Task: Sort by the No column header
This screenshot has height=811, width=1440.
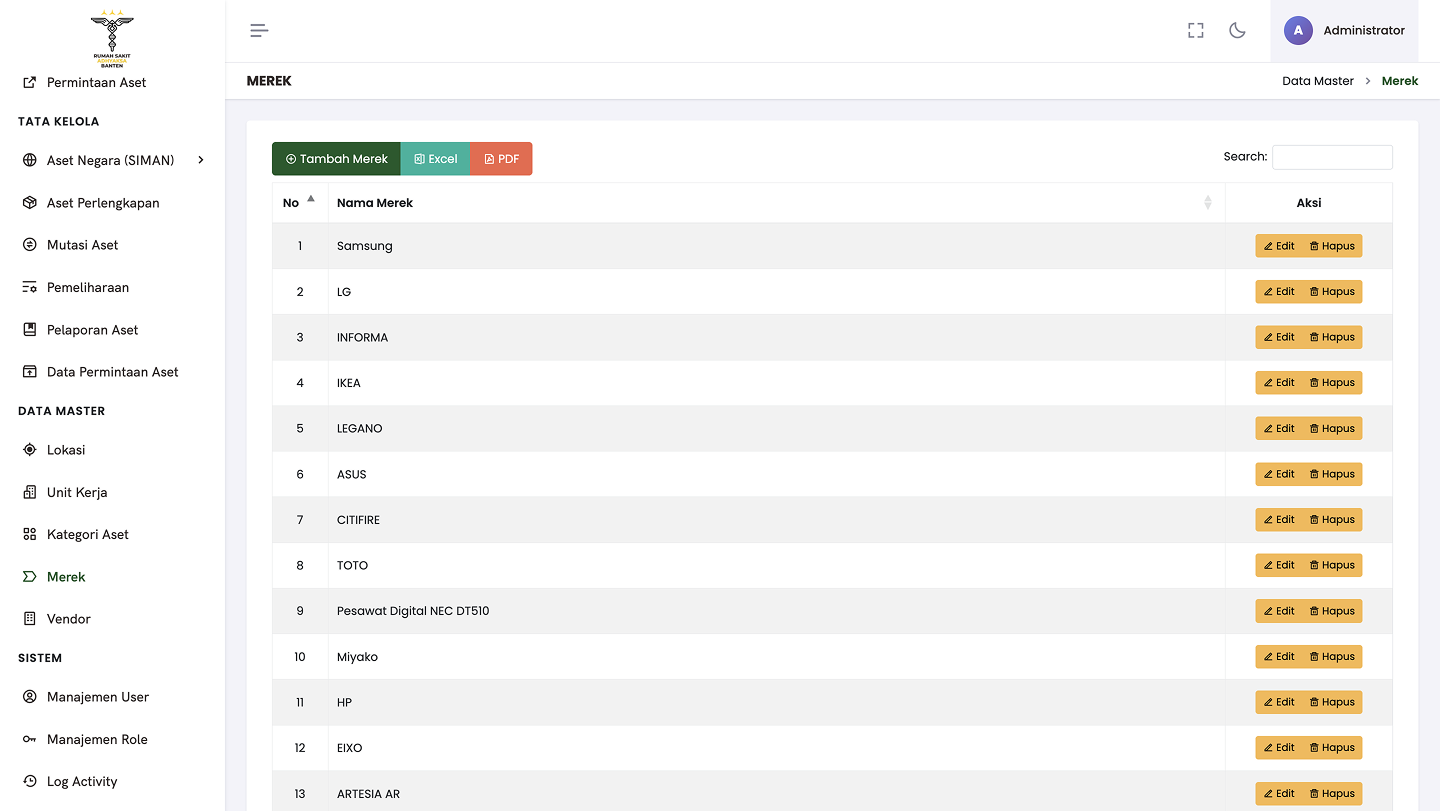Action: click(x=300, y=202)
